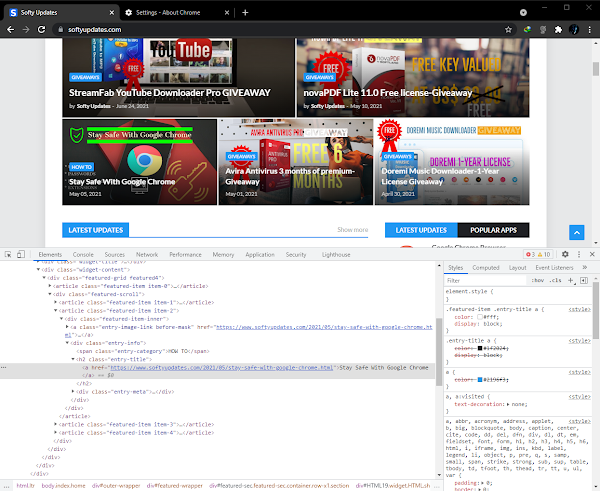
Task: Expand the div entry-meta node
Action: point(73,391)
